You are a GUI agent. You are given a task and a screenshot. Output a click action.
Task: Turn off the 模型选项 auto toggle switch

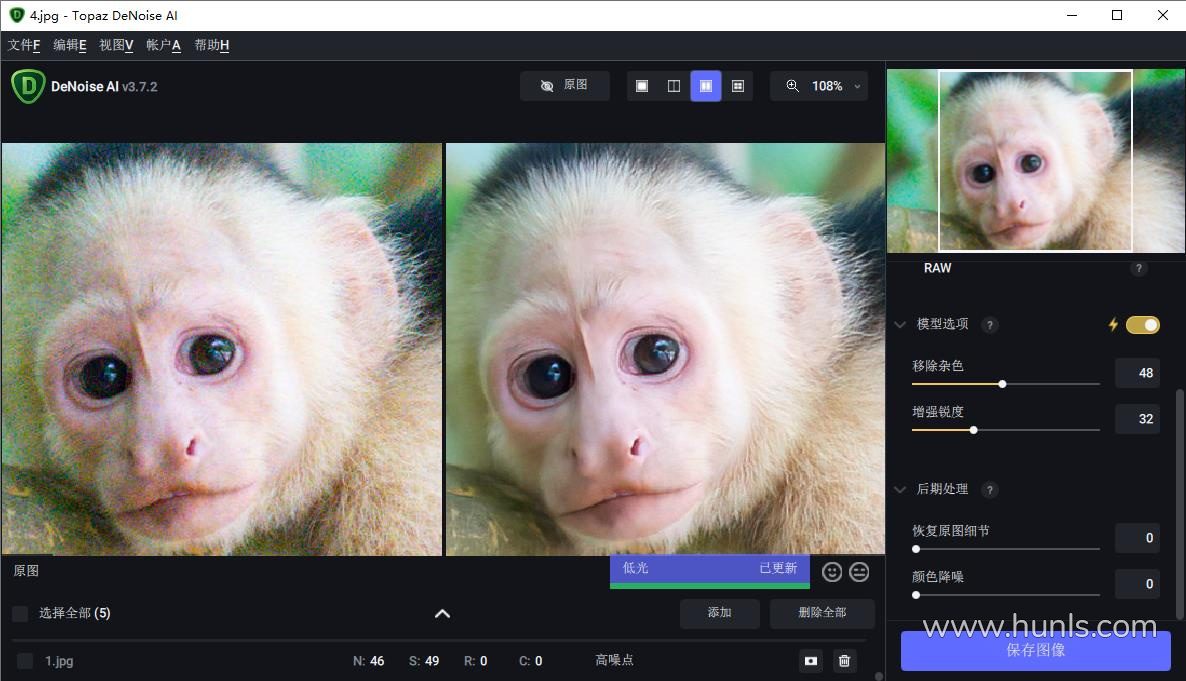click(x=1142, y=324)
